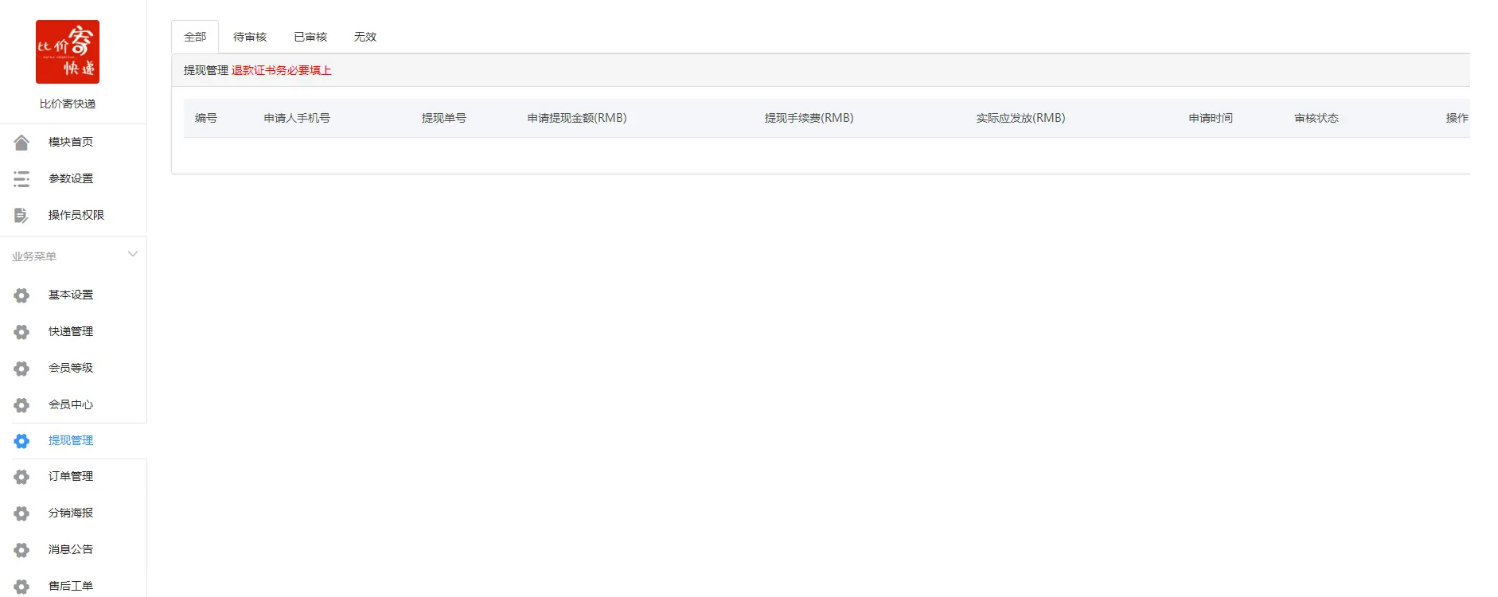Click the 申请时间 column header
The height and width of the screenshot is (597, 1498).
point(1211,118)
